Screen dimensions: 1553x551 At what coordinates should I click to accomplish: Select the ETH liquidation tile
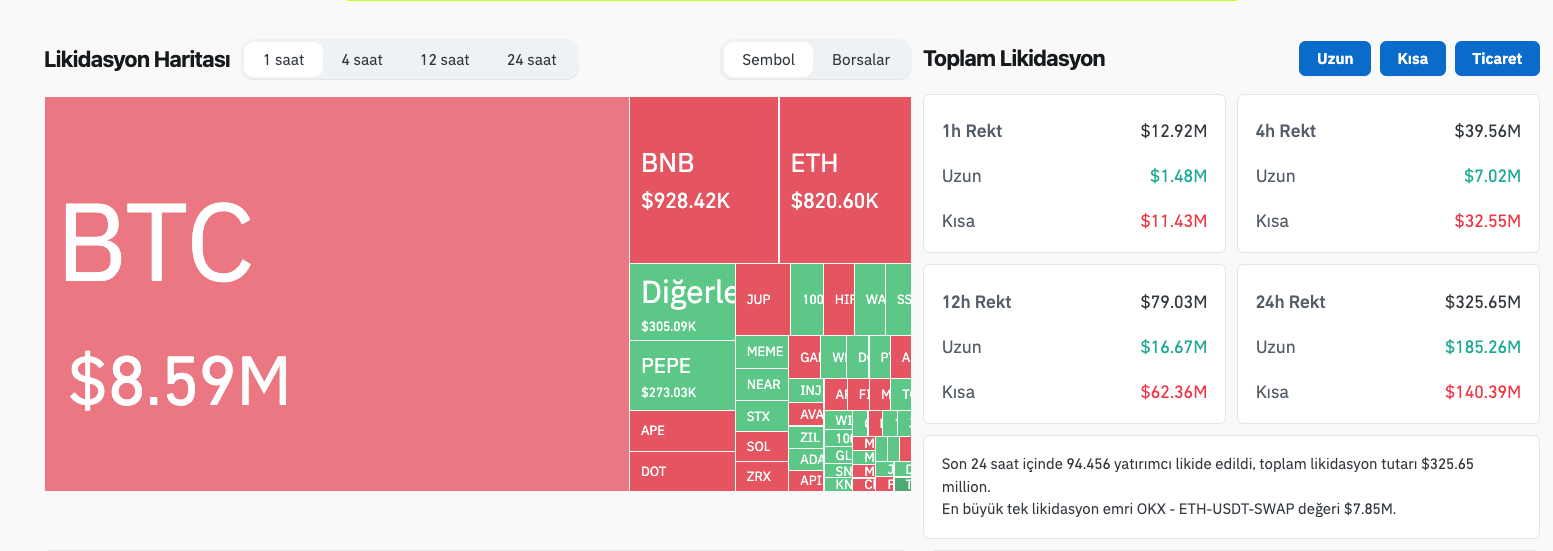[x=844, y=180]
